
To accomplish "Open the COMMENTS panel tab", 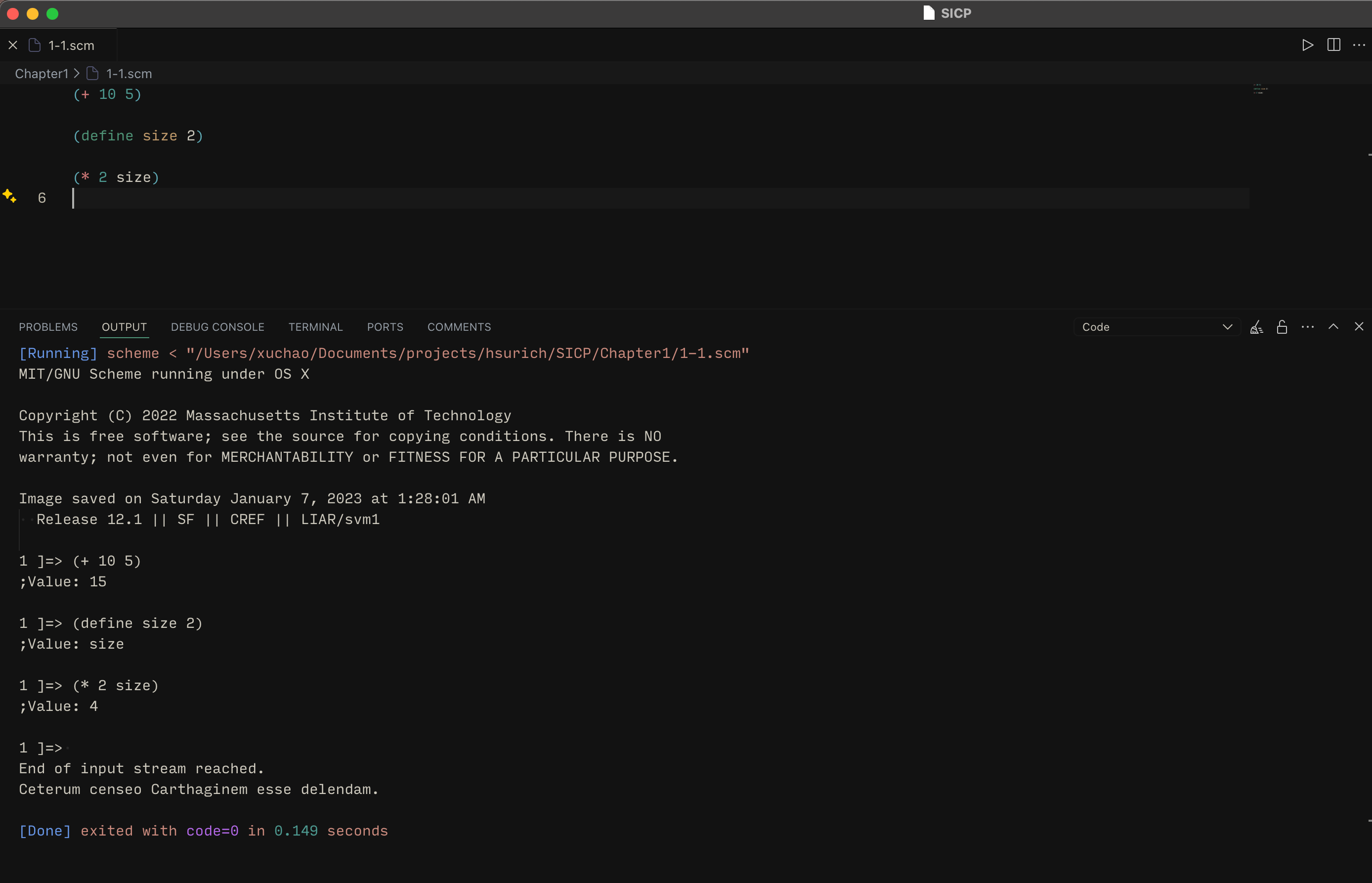I will click(x=459, y=327).
